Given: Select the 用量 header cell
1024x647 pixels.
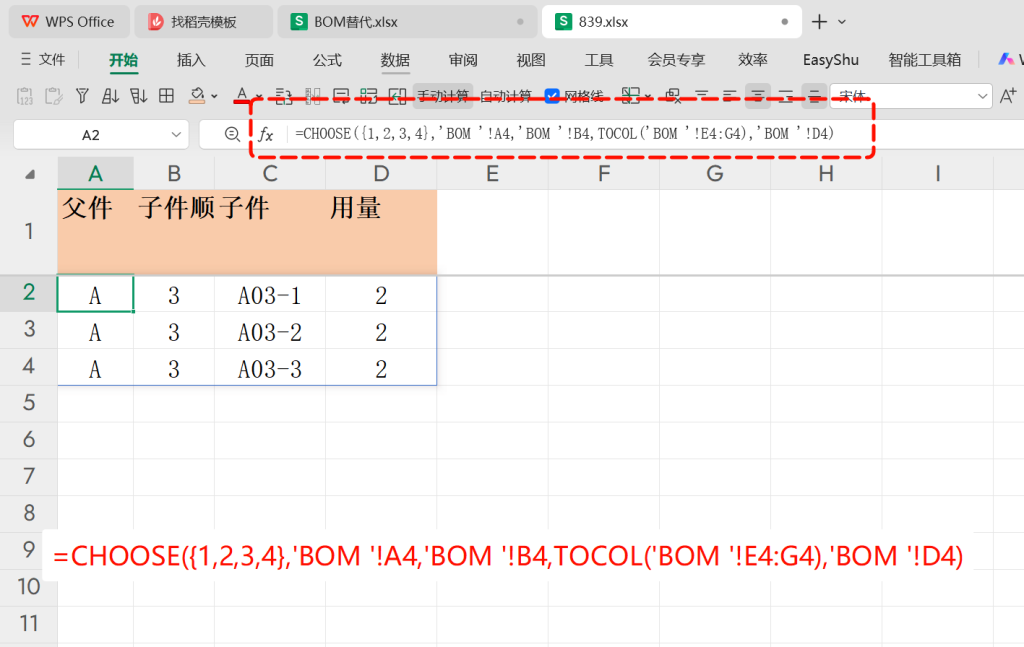Looking at the screenshot, I should (x=381, y=232).
